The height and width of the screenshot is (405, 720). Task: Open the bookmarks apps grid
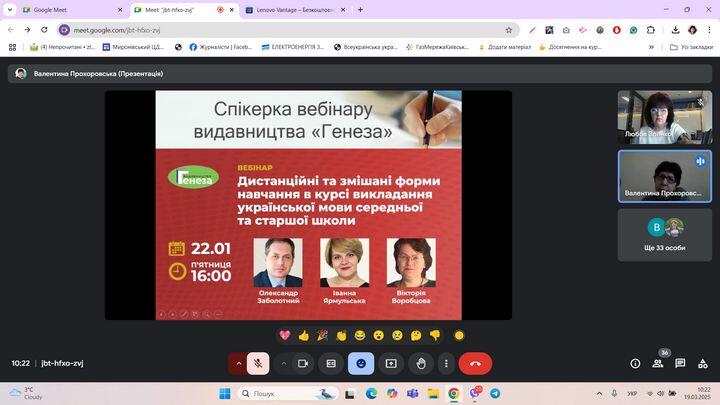[12, 47]
